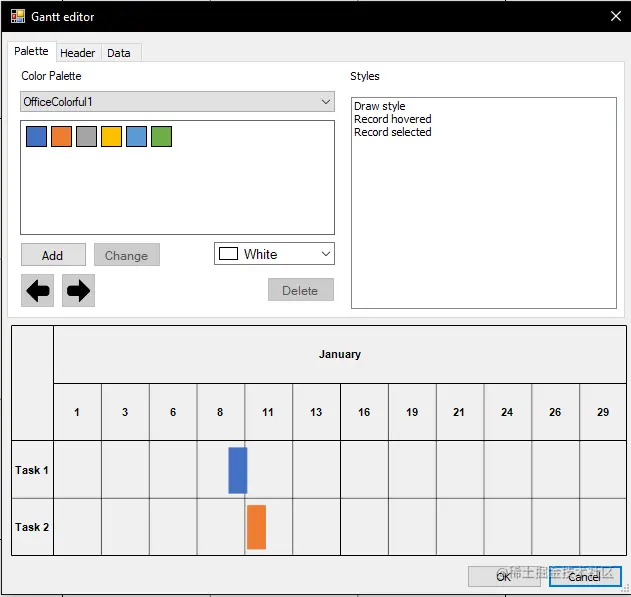
Task: Click day 21 column header
Action: (460, 412)
